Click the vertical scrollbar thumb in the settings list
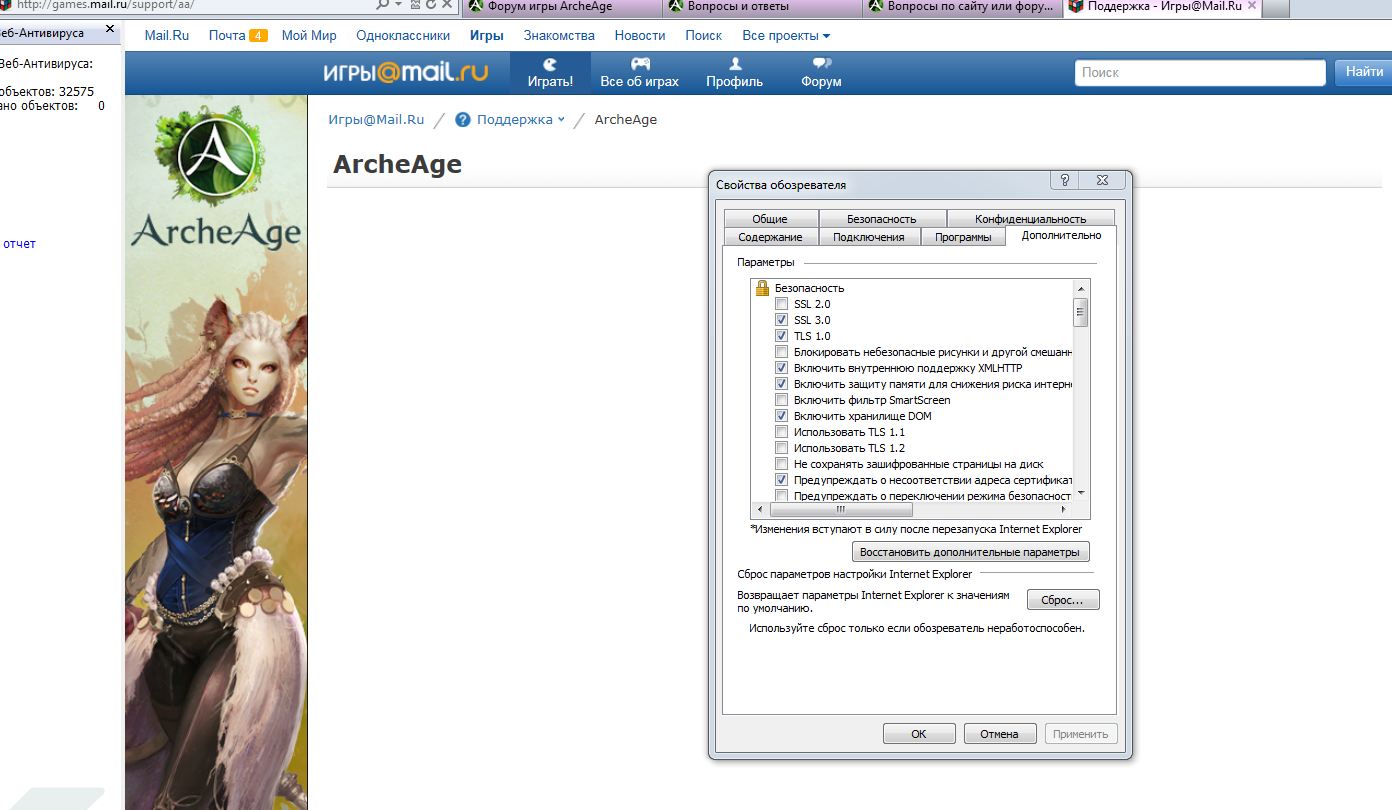The image size is (1392, 810). coord(1081,312)
